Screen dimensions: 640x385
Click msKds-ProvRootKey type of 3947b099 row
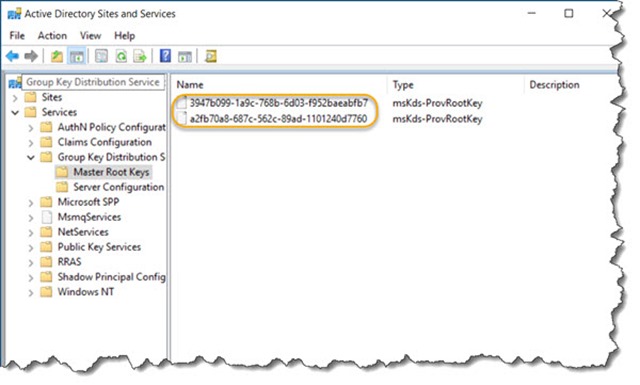coord(437,103)
